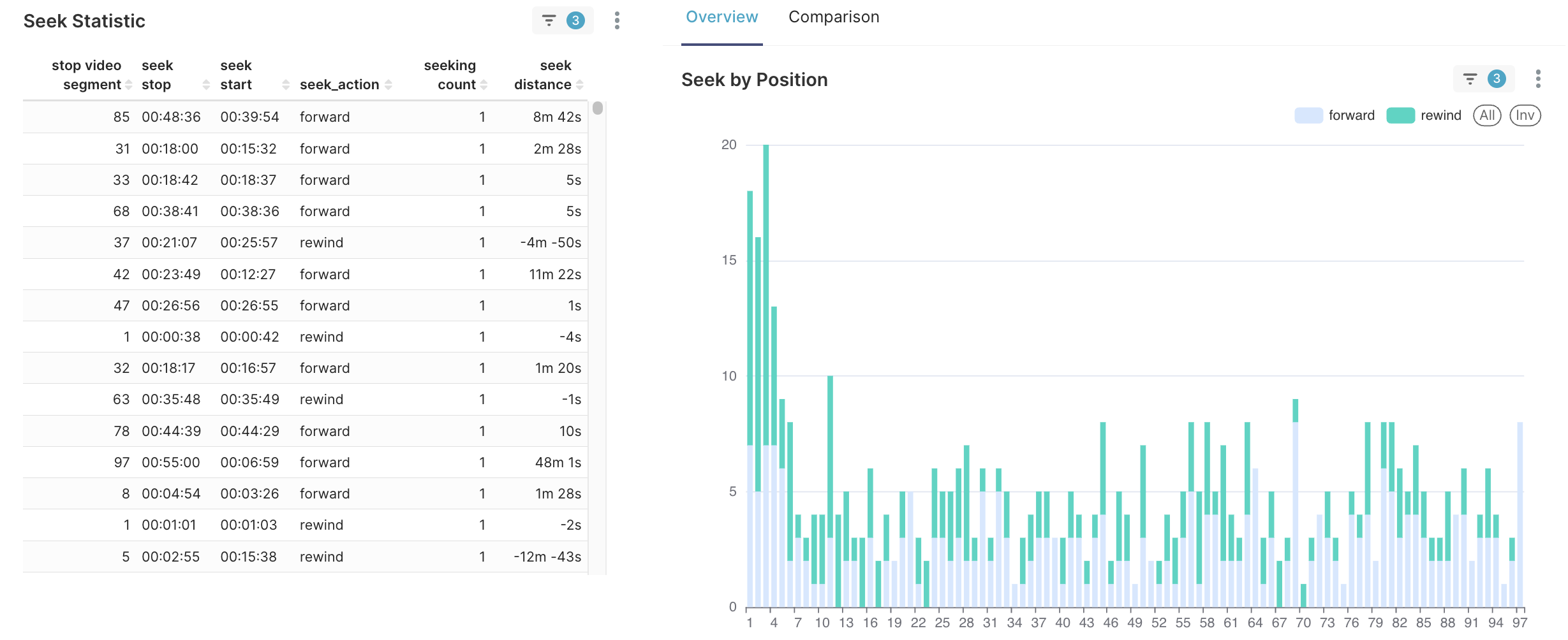Click the seek stop cell 00:04:54
The height and width of the screenshot is (640, 1568).
(171, 494)
